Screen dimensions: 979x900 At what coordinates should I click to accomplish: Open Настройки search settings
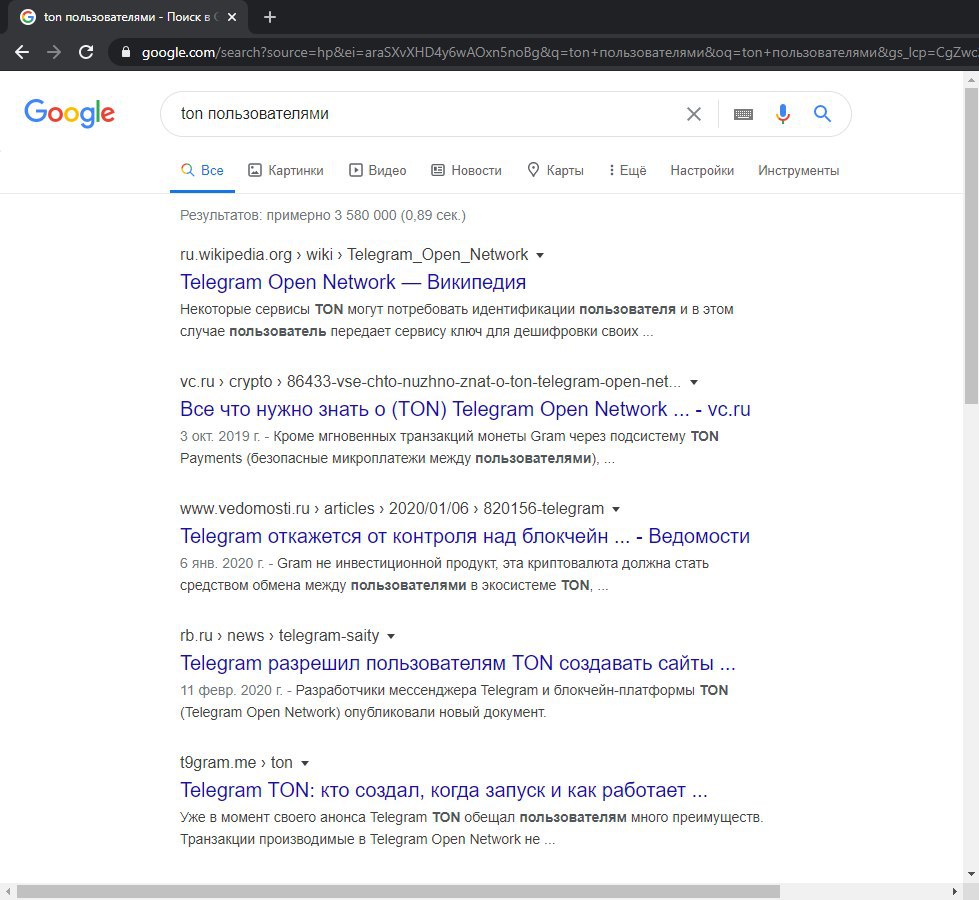tap(702, 171)
